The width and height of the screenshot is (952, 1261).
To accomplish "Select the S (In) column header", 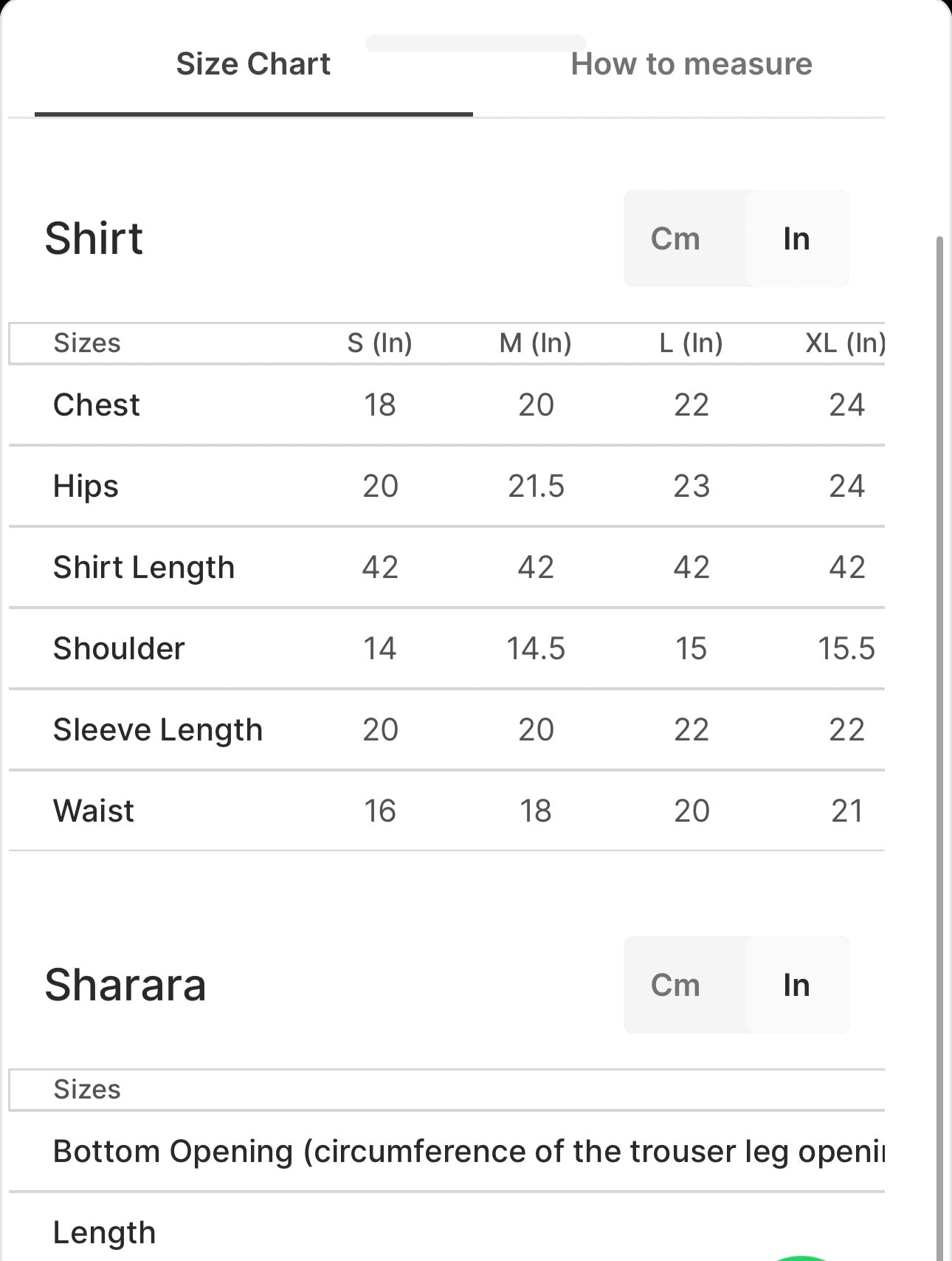I will pos(380,343).
